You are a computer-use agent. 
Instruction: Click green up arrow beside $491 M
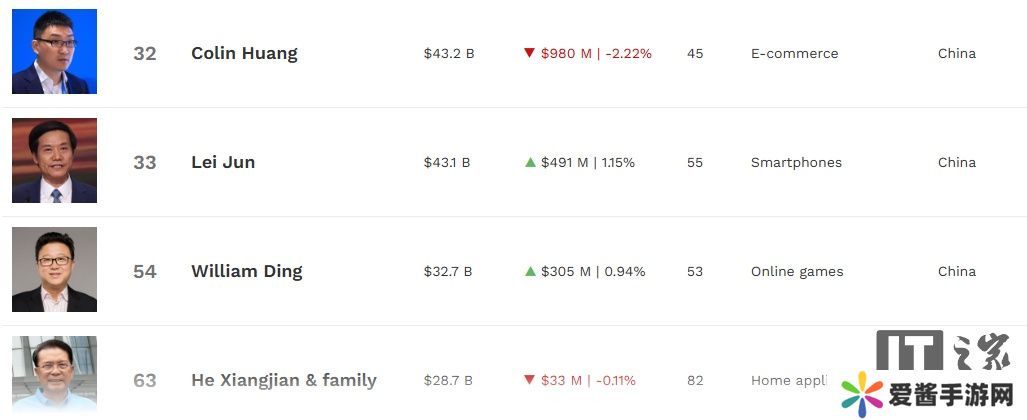point(530,162)
